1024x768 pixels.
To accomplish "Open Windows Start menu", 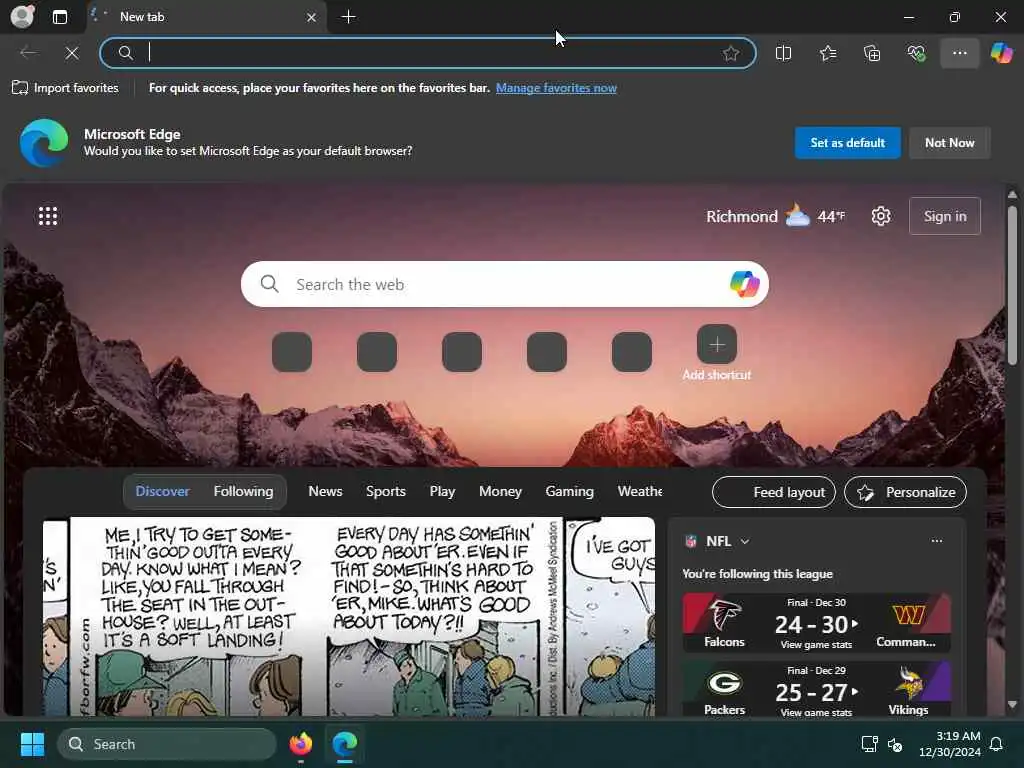I will click(x=32, y=744).
